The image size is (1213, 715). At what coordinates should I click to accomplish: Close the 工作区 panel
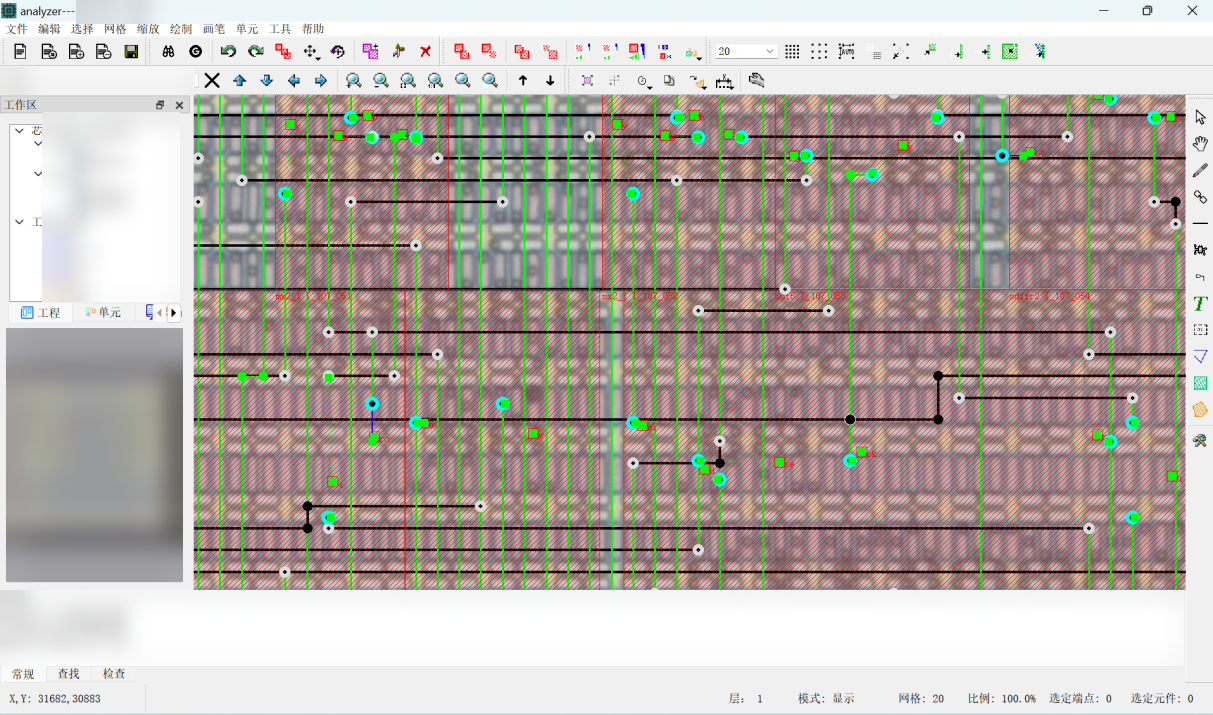tap(180, 105)
